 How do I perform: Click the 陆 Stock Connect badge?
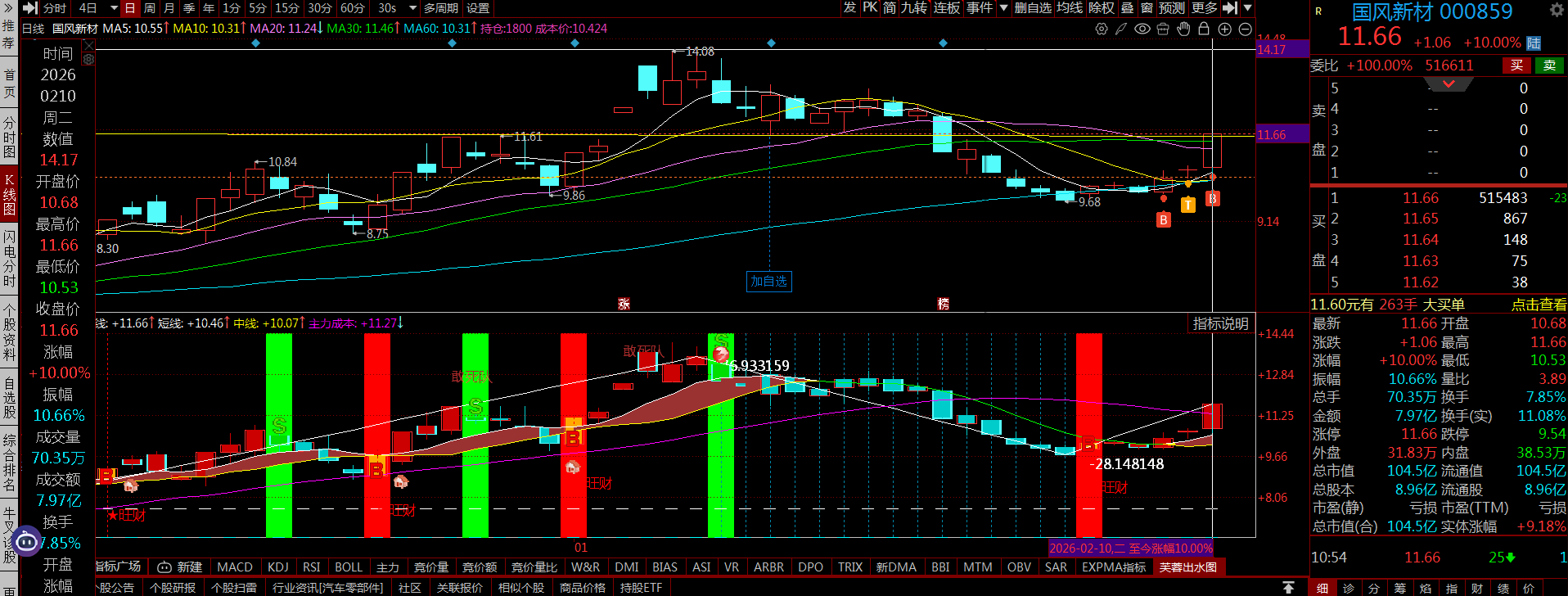pyautogui.click(x=1534, y=43)
